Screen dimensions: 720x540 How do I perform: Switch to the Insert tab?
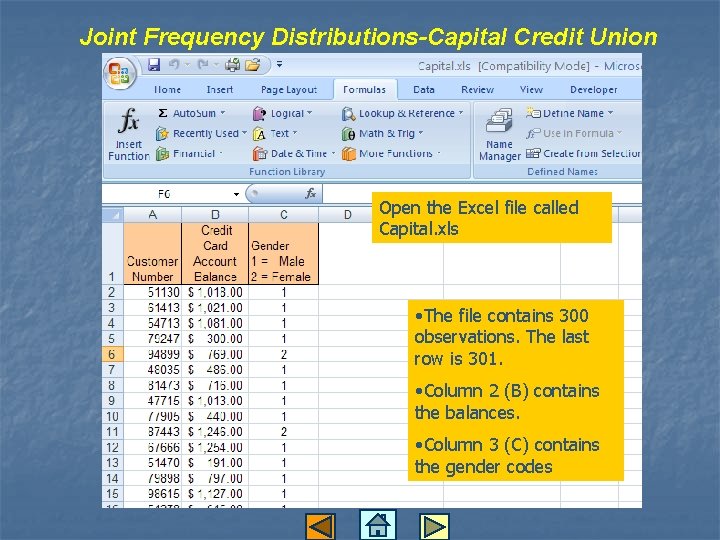pyautogui.click(x=219, y=90)
